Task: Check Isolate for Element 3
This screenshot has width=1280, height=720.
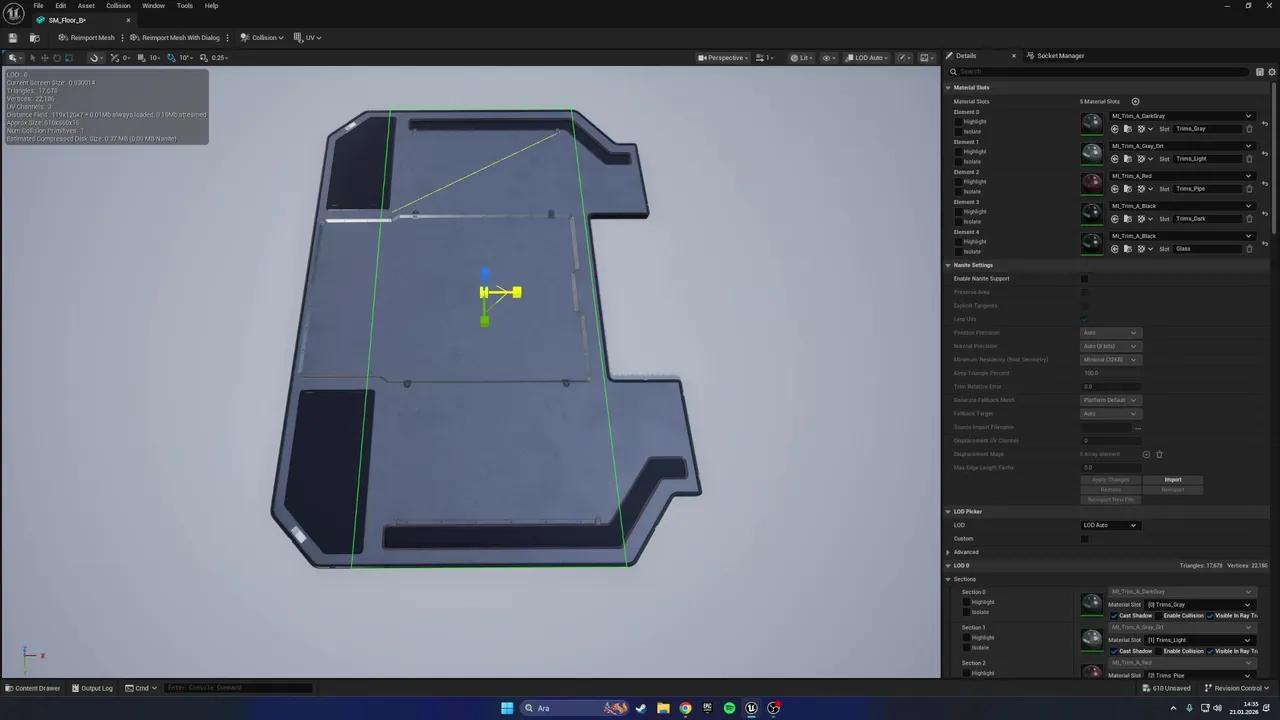Action: 958,222
